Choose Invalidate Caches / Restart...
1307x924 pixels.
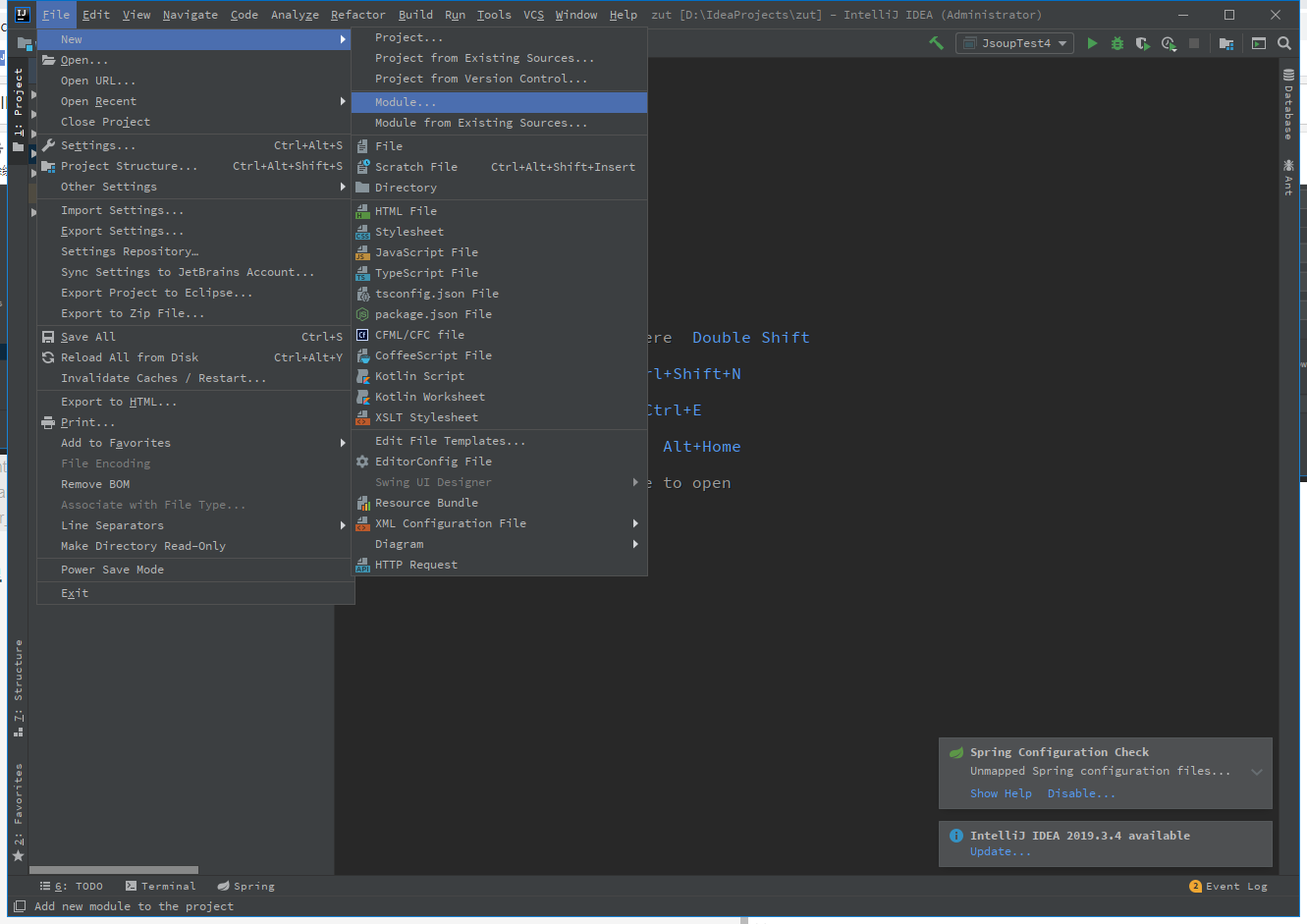(x=195, y=378)
